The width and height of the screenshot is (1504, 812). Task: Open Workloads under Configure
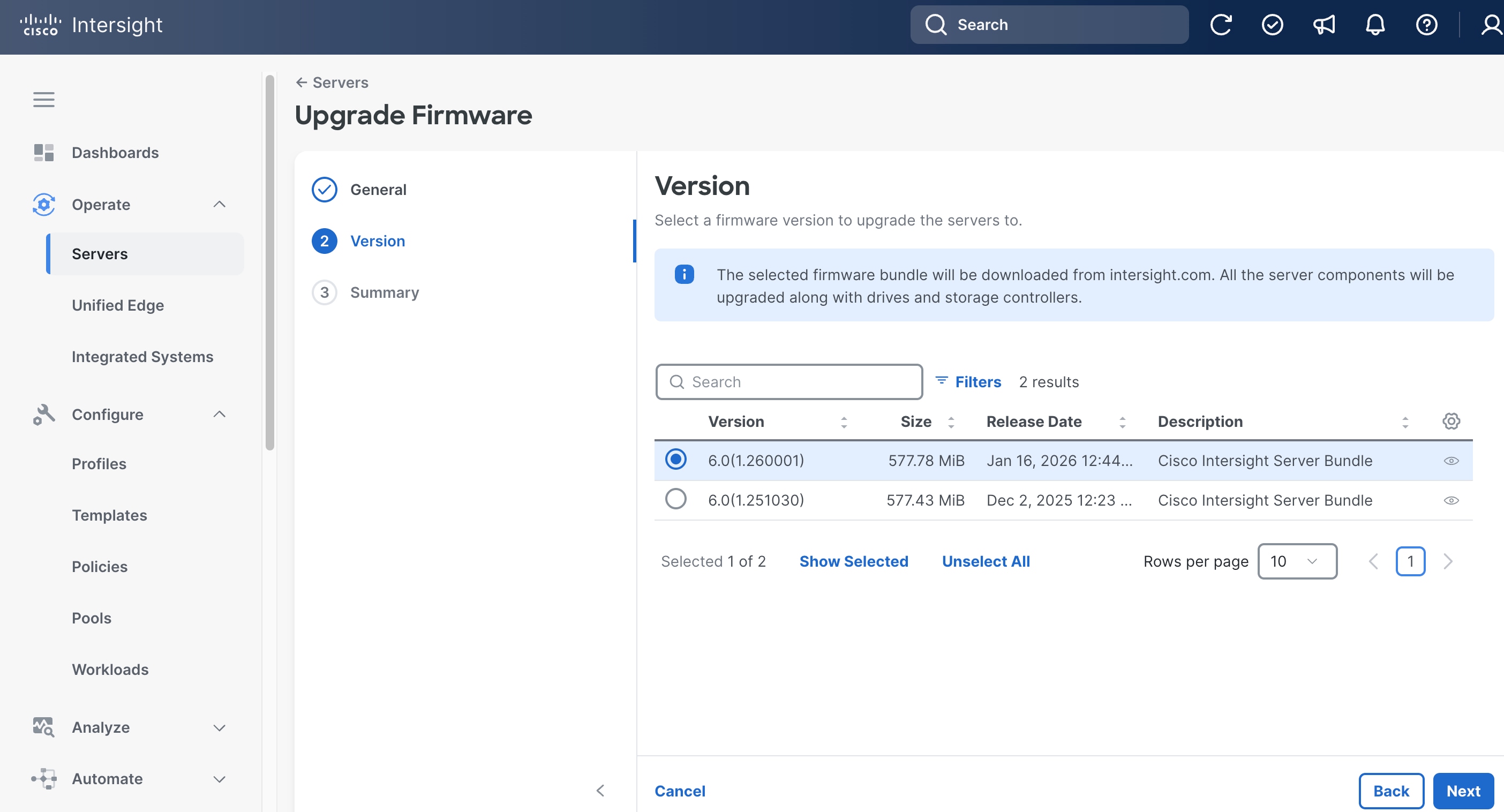(110, 670)
